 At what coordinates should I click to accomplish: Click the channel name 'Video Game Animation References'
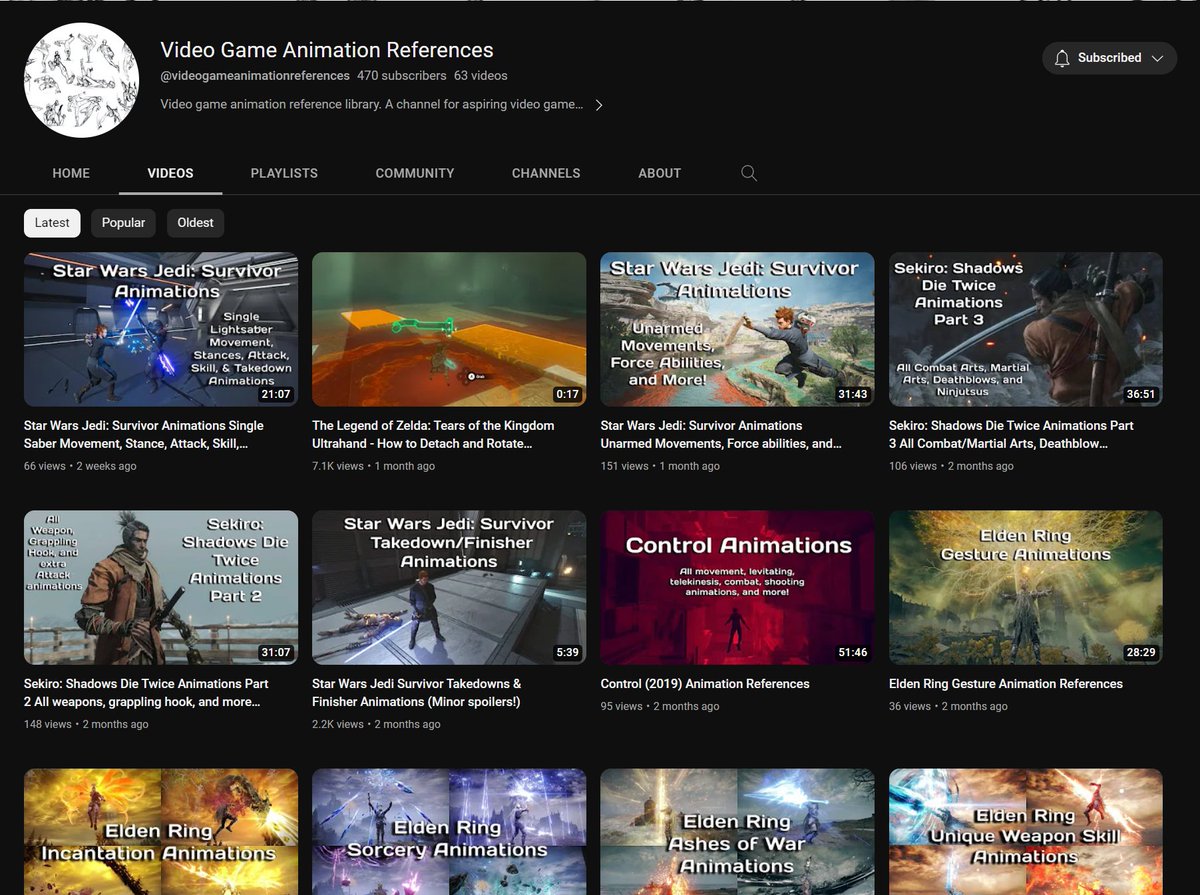[x=327, y=50]
